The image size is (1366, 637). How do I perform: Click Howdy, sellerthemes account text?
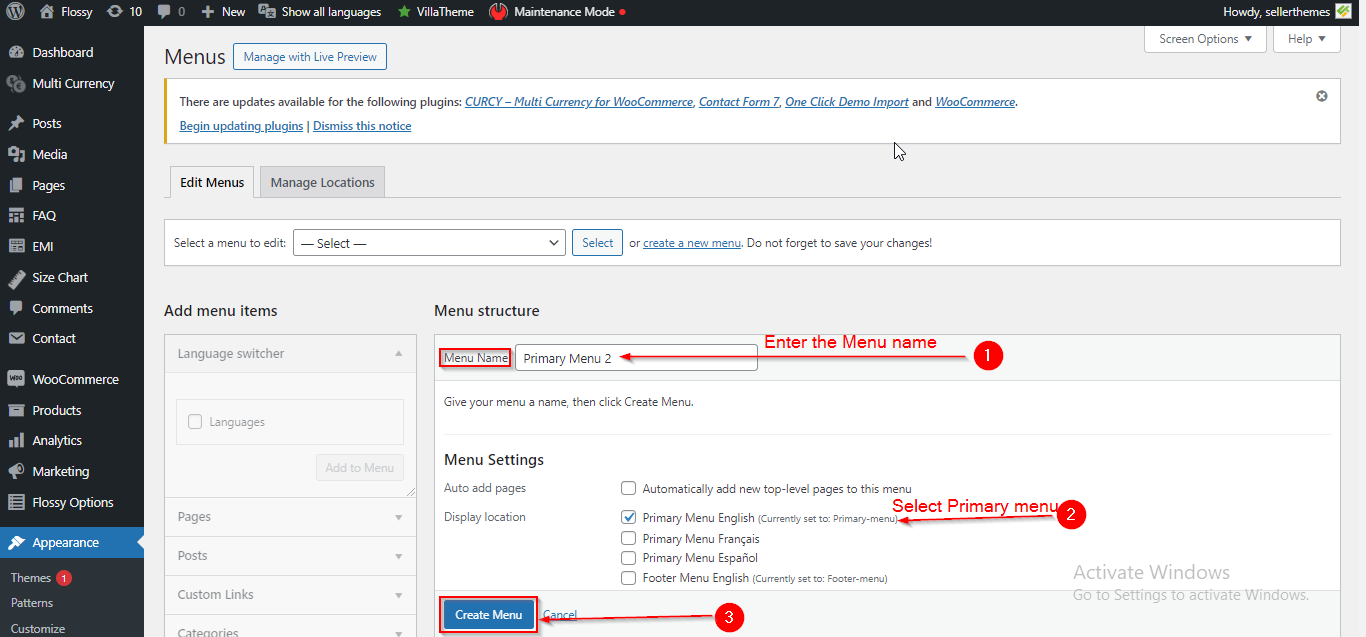pos(1277,12)
